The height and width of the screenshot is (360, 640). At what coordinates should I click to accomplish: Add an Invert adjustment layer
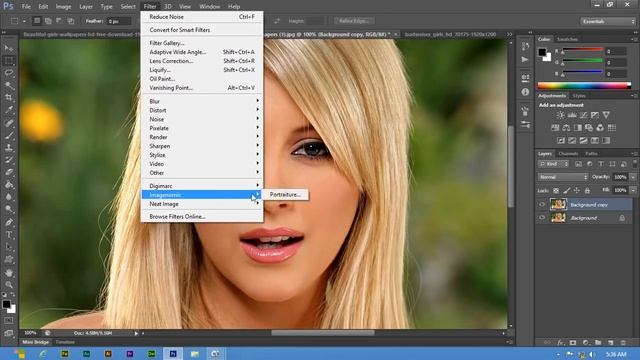coord(561,140)
